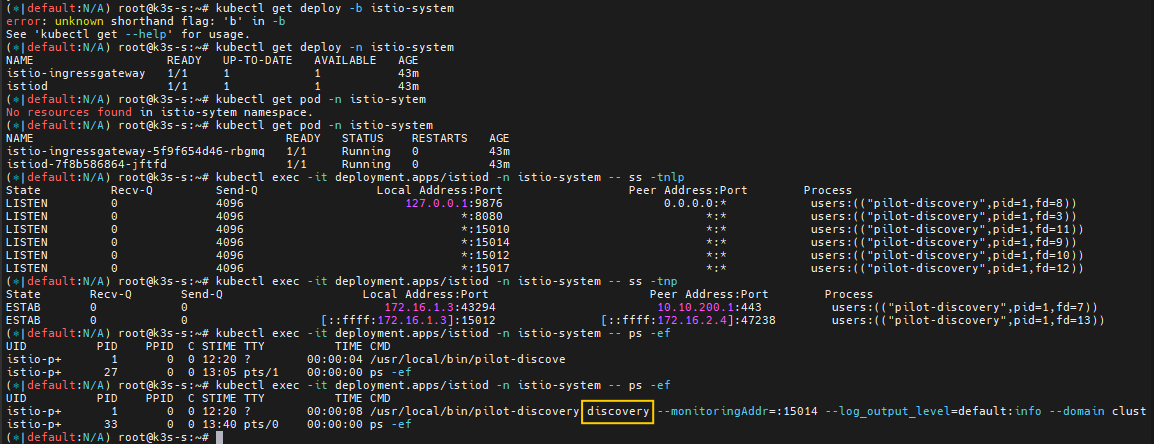The height and width of the screenshot is (444, 1154).
Task: Click the '--log_output_level=default:info' flag
Action: 932,411
